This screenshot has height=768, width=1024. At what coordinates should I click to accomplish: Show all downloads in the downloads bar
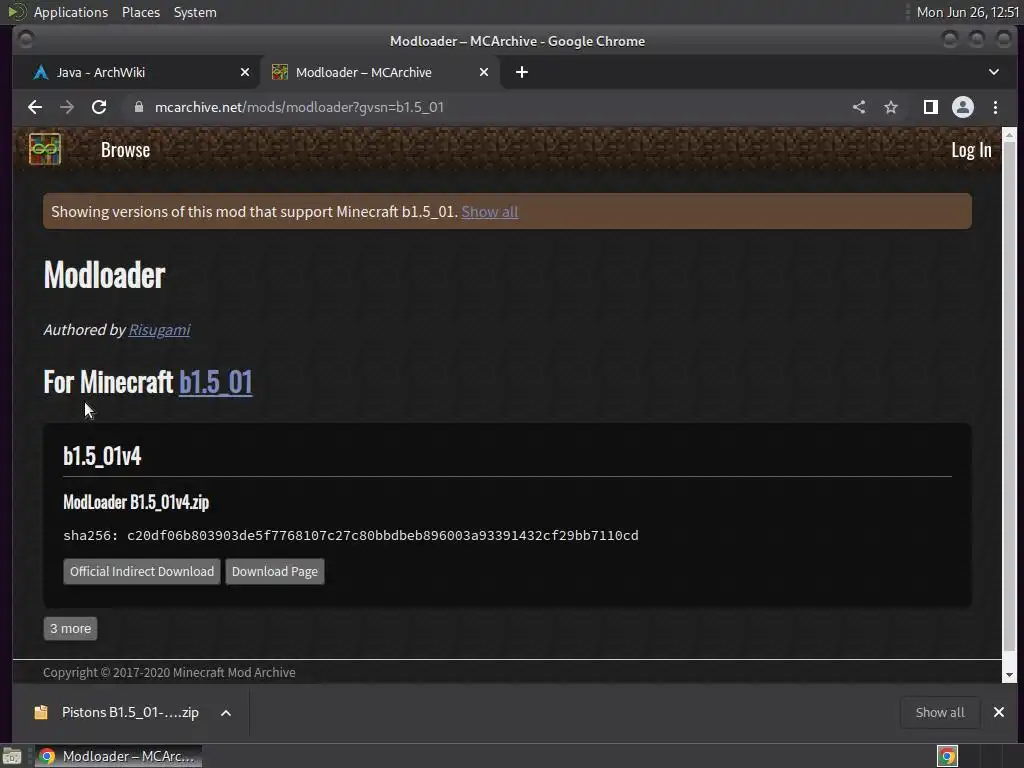coord(940,712)
